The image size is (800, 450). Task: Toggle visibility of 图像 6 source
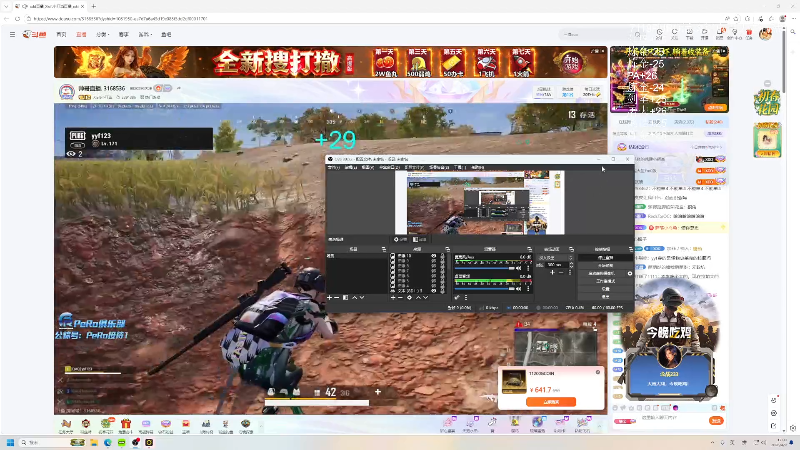[433, 276]
